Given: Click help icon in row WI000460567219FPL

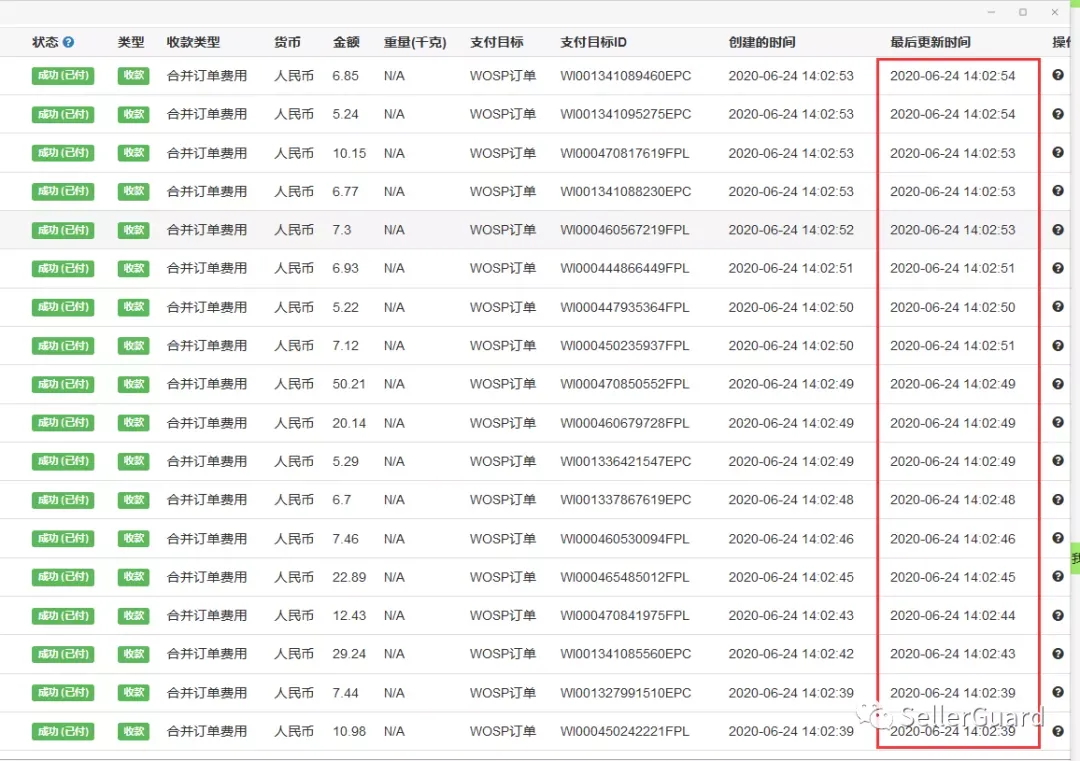Looking at the screenshot, I should (1058, 229).
